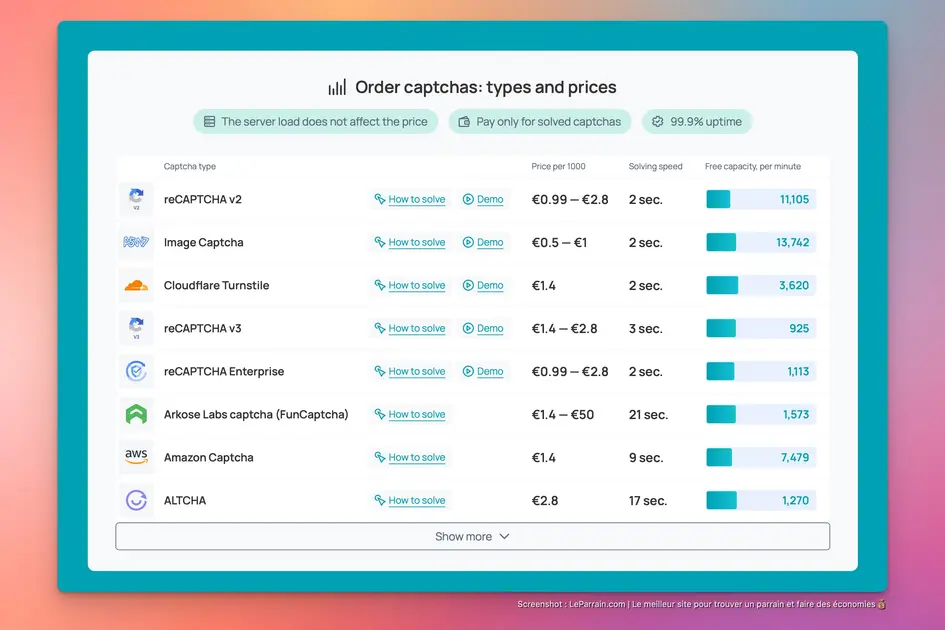Open How to solve for Arkose Labs captcha

coord(416,414)
